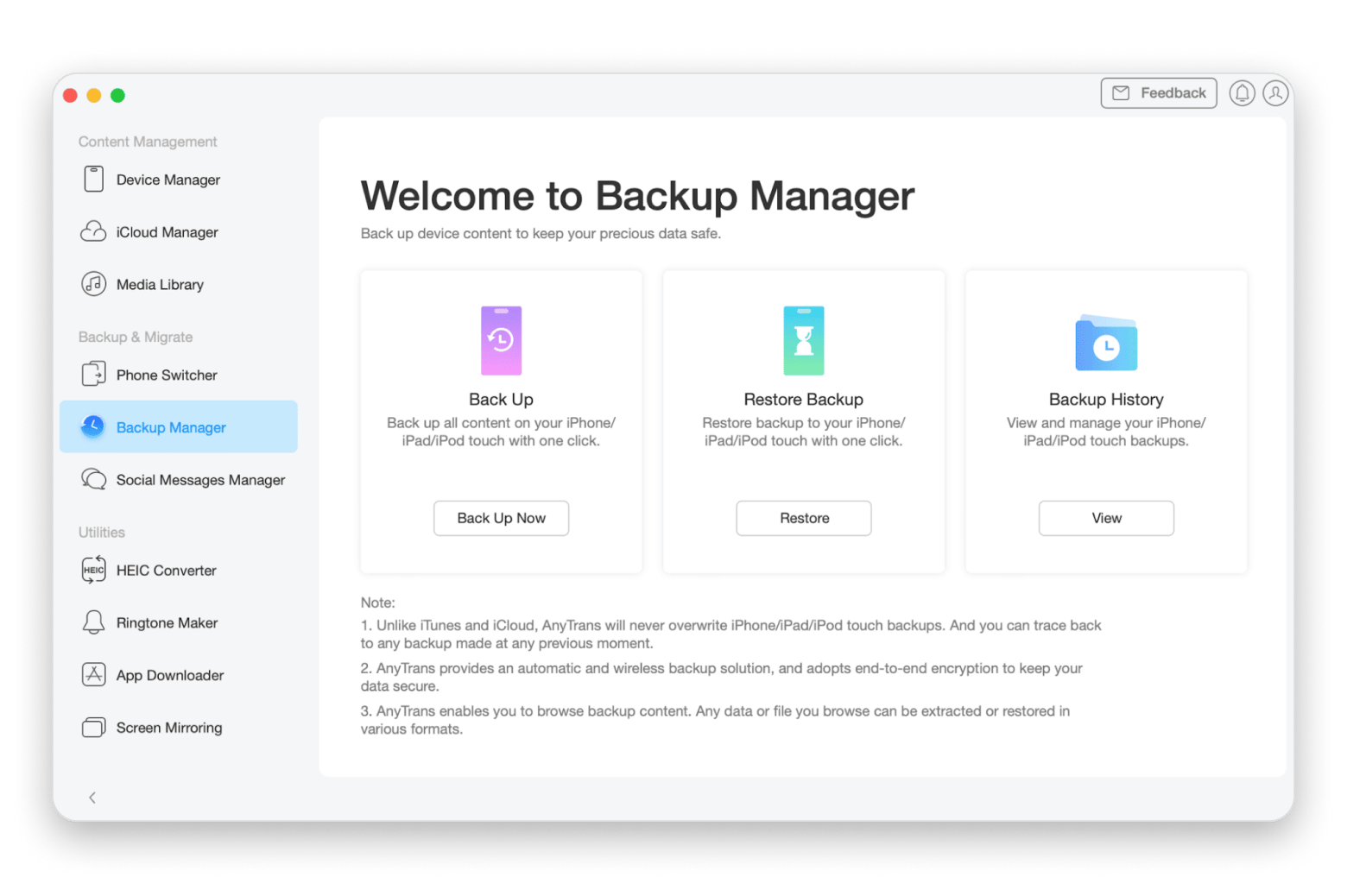1347x896 pixels.
Task: Click the green Restore Backup hourglass icon
Action: [x=804, y=340]
